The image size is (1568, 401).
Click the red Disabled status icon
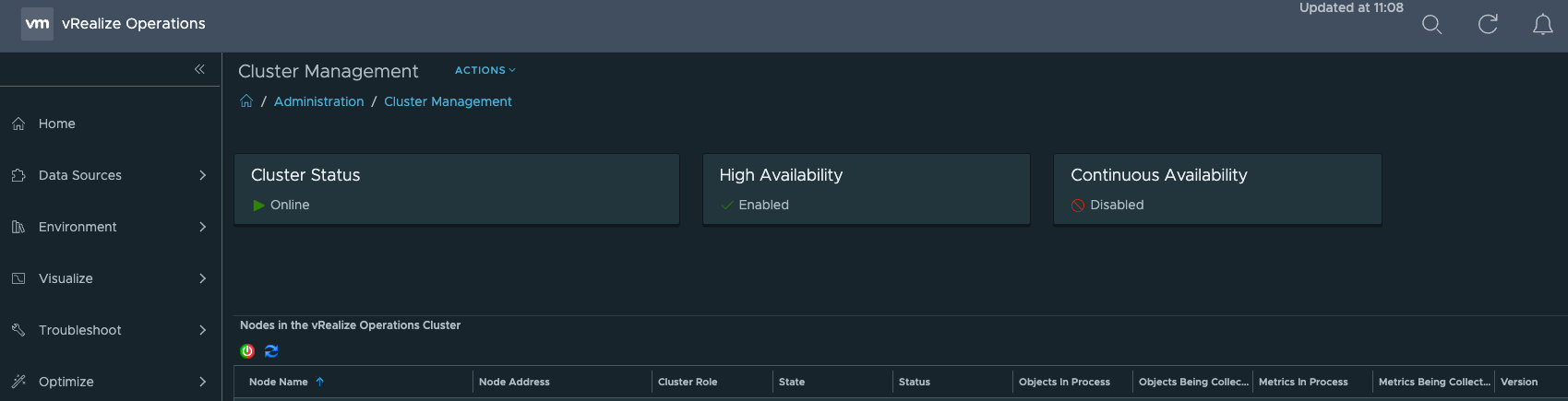point(1078,206)
